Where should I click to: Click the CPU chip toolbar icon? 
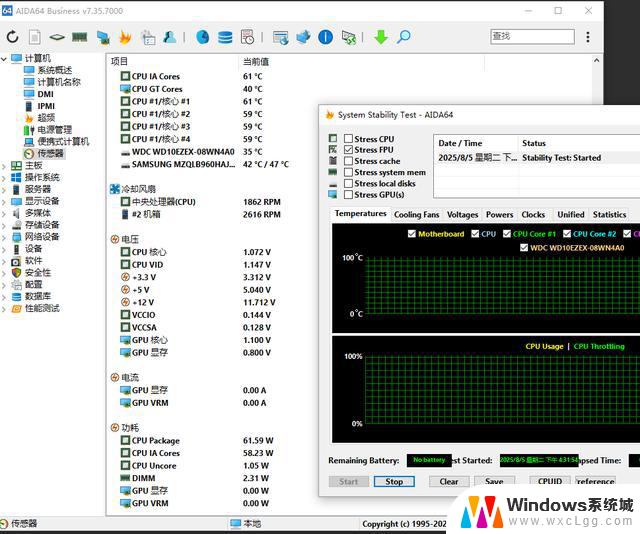(57, 37)
